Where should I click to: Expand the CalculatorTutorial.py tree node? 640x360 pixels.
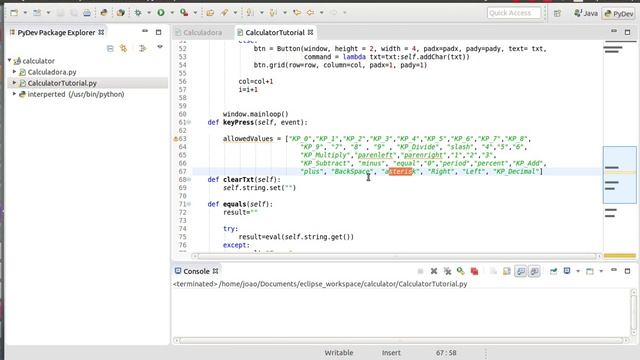coord(14,82)
